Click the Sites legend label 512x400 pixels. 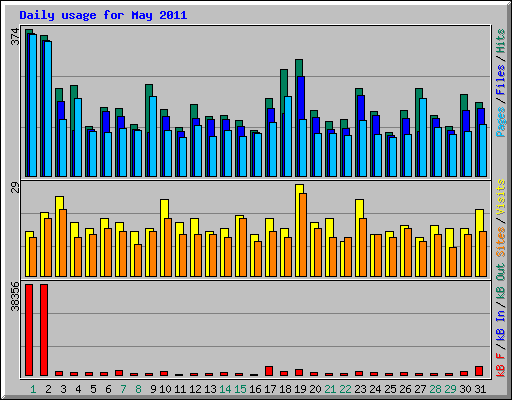tap(501, 242)
